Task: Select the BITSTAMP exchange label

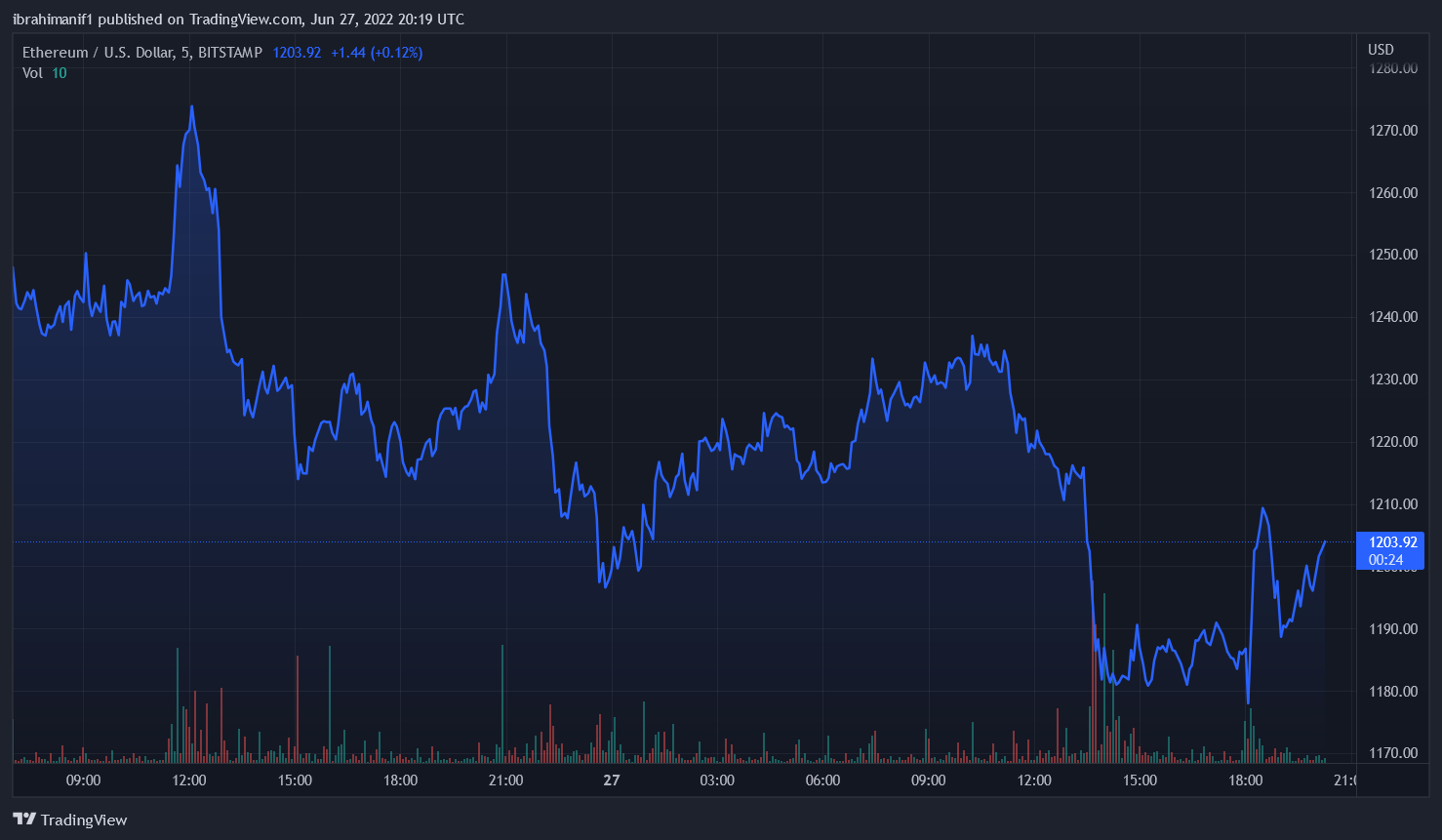Action: (230, 53)
